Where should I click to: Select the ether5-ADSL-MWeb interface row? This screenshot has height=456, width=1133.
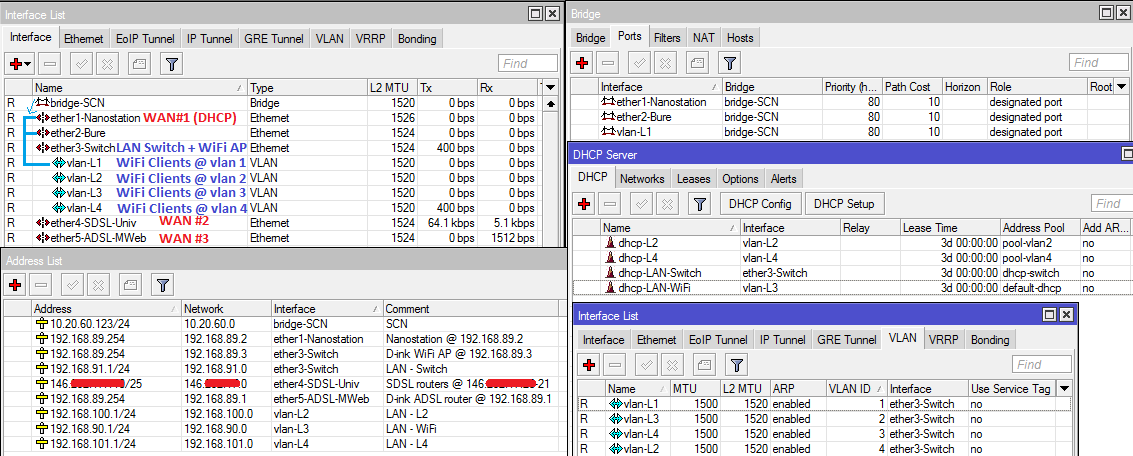tap(271, 238)
